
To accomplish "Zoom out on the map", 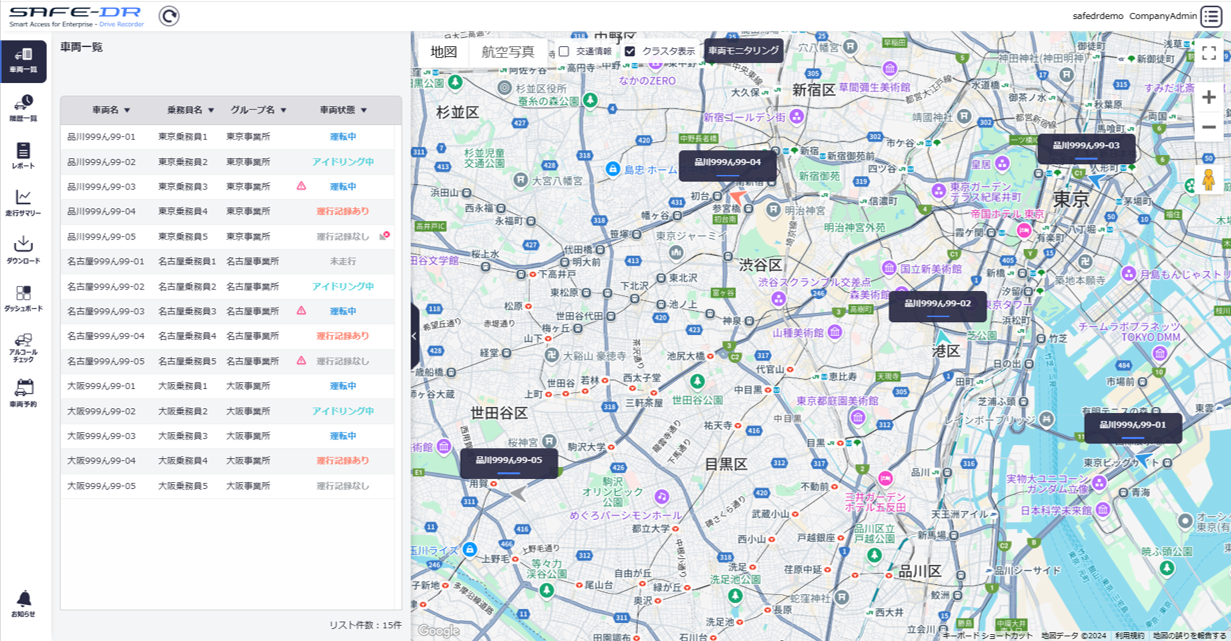I will [1209, 127].
